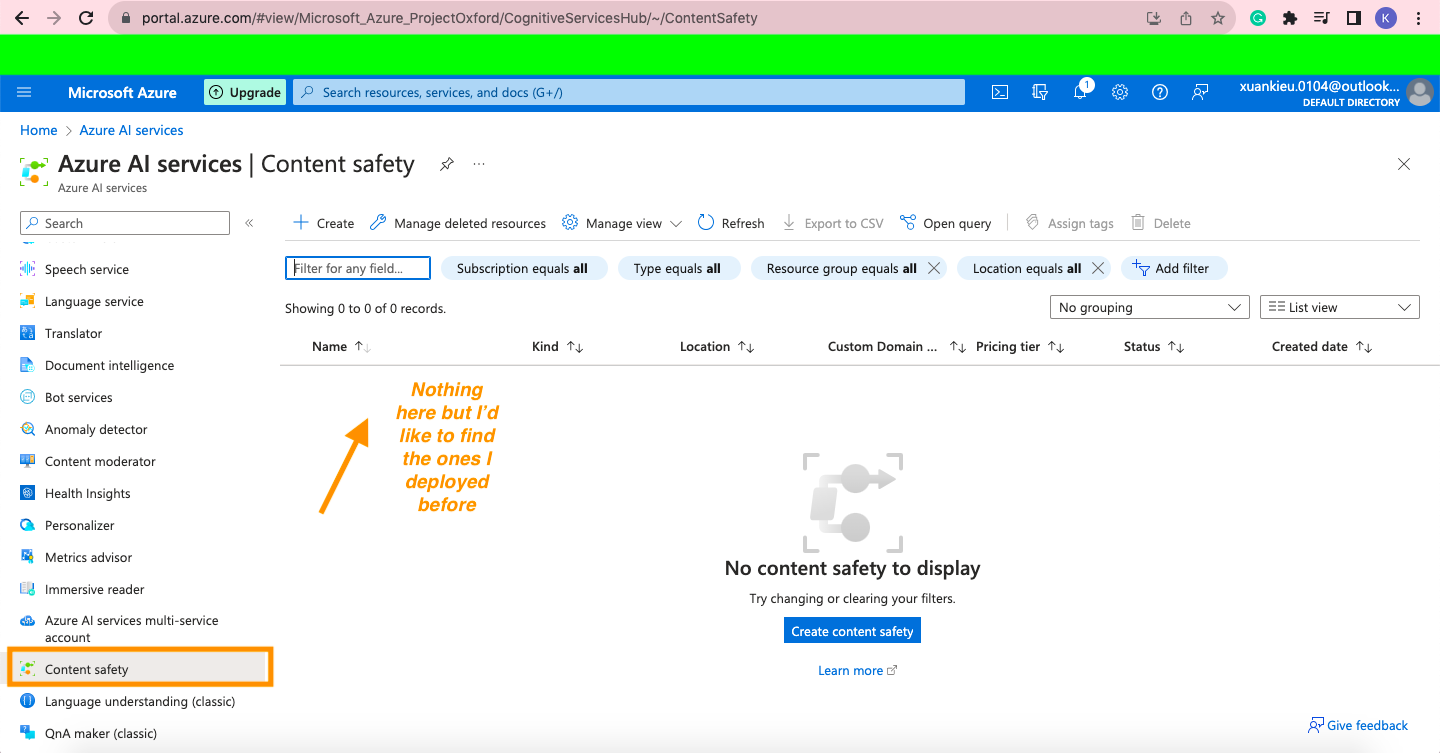
Task: Click the account avatar in Azure header
Action: [x=1419, y=93]
